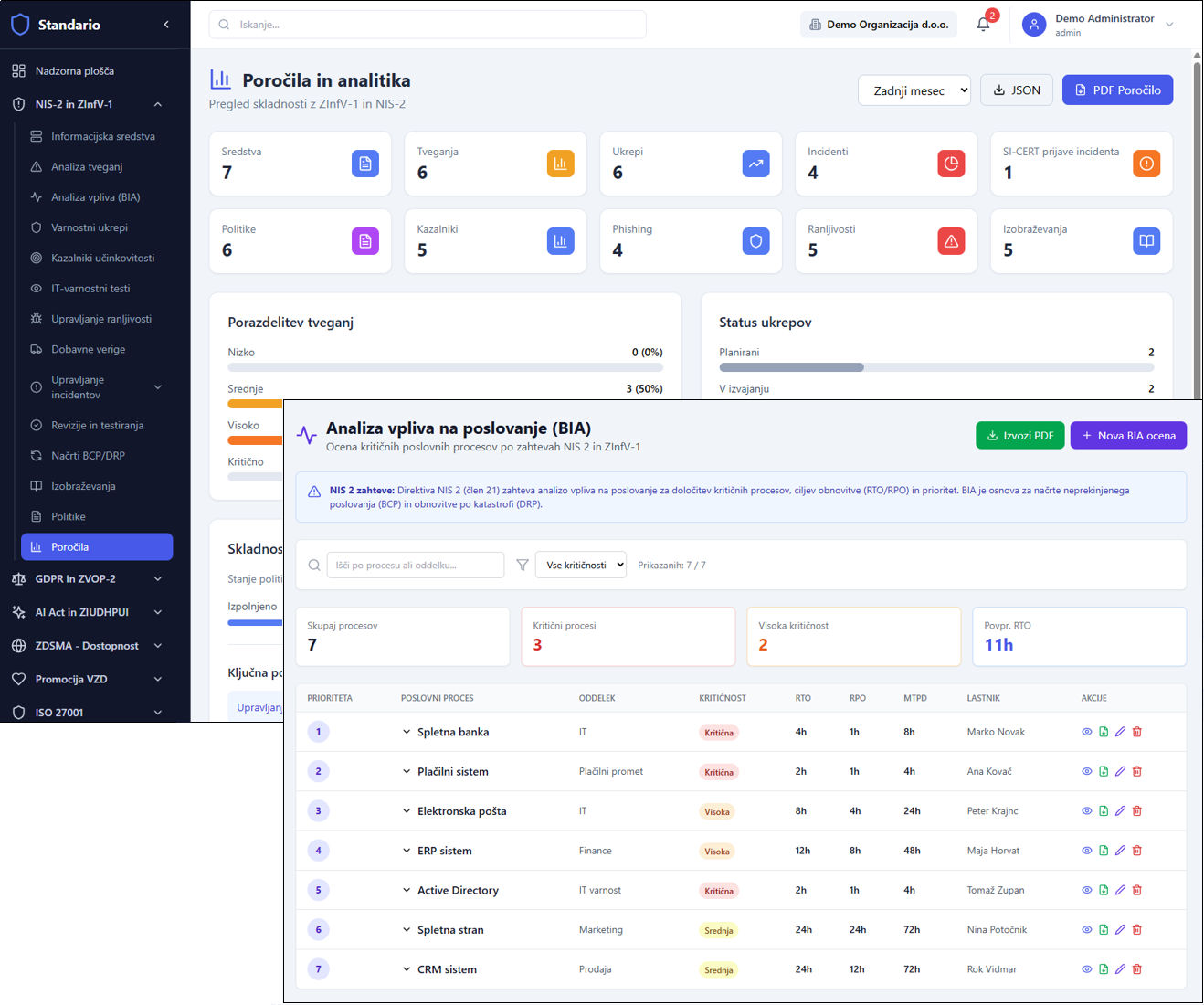Focus the Iskanje search field

(x=428, y=25)
